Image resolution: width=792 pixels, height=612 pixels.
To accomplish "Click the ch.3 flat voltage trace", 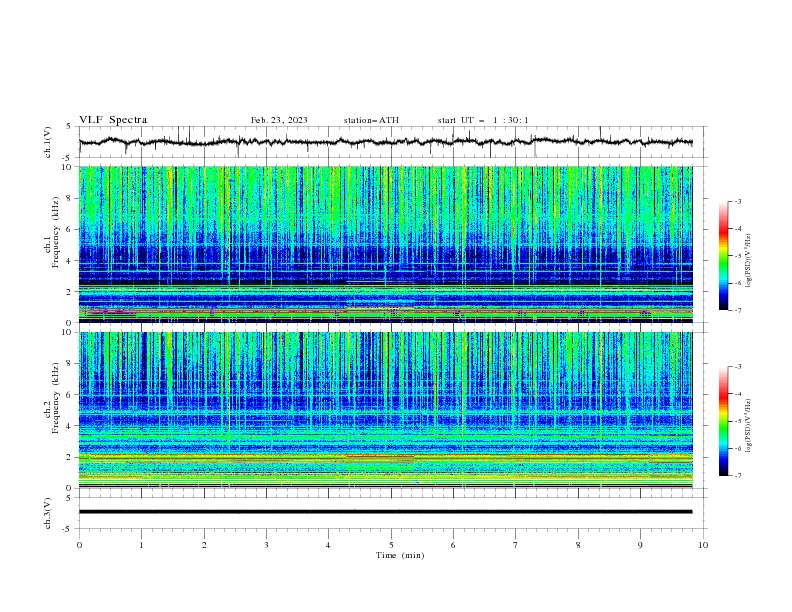I will pos(386,512).
